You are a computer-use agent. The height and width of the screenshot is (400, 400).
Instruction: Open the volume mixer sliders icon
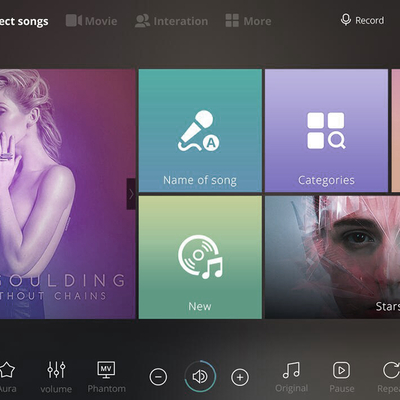click(x=56, y=370)
